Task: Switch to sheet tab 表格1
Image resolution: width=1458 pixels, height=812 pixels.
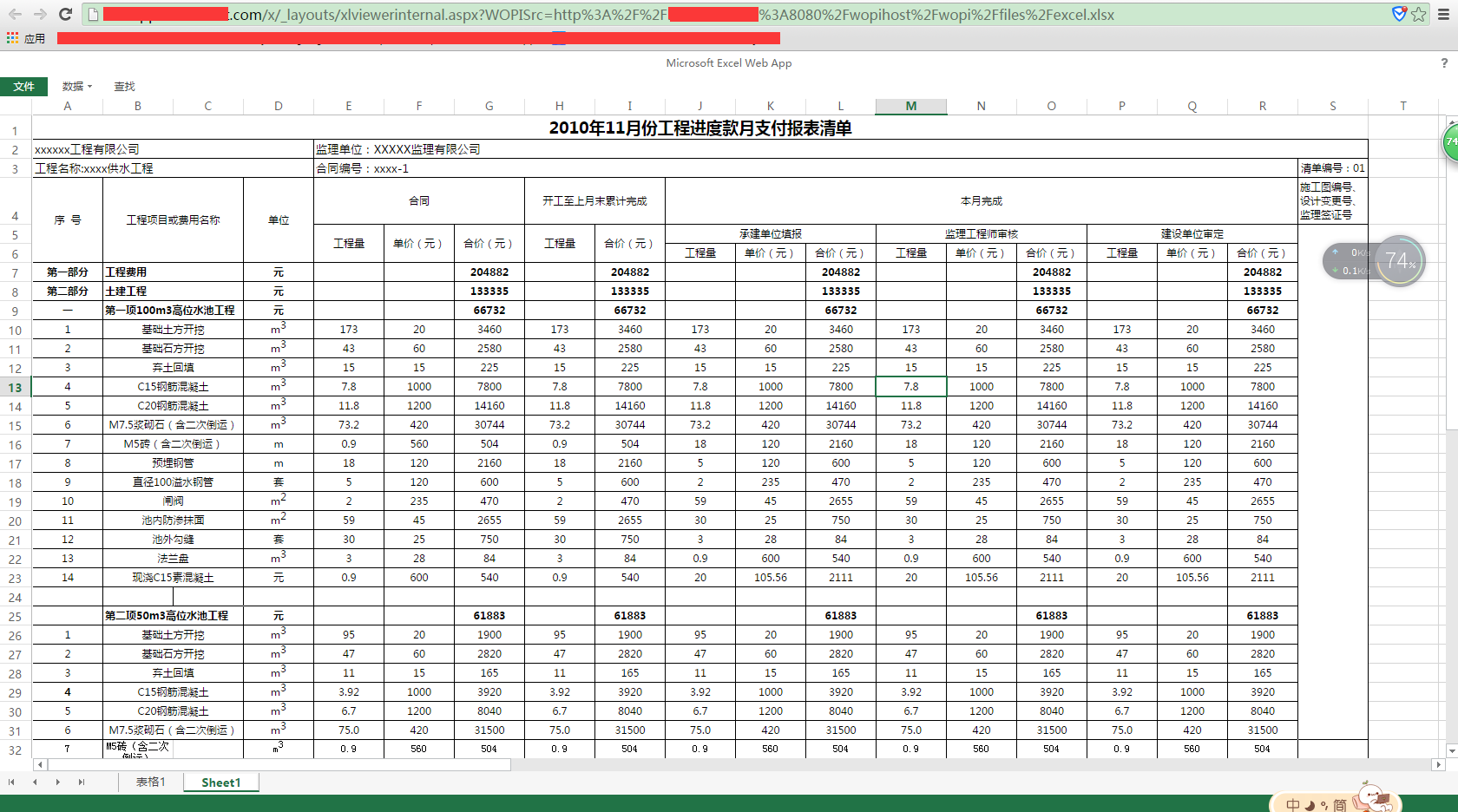Action: (x=150, y=782)
